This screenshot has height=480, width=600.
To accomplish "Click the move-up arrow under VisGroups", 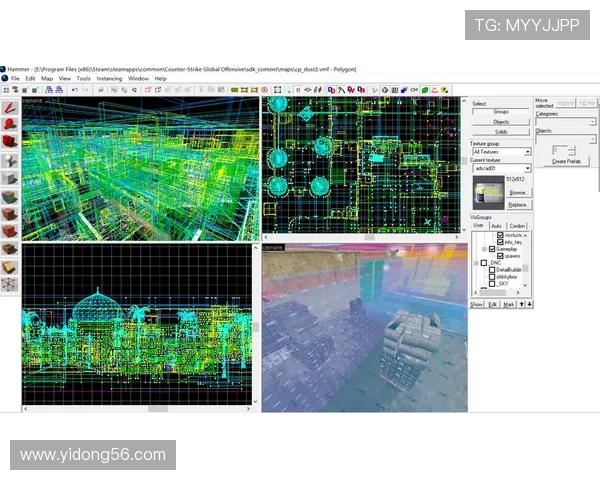I will pyautogui.click(x=520, y=304).
